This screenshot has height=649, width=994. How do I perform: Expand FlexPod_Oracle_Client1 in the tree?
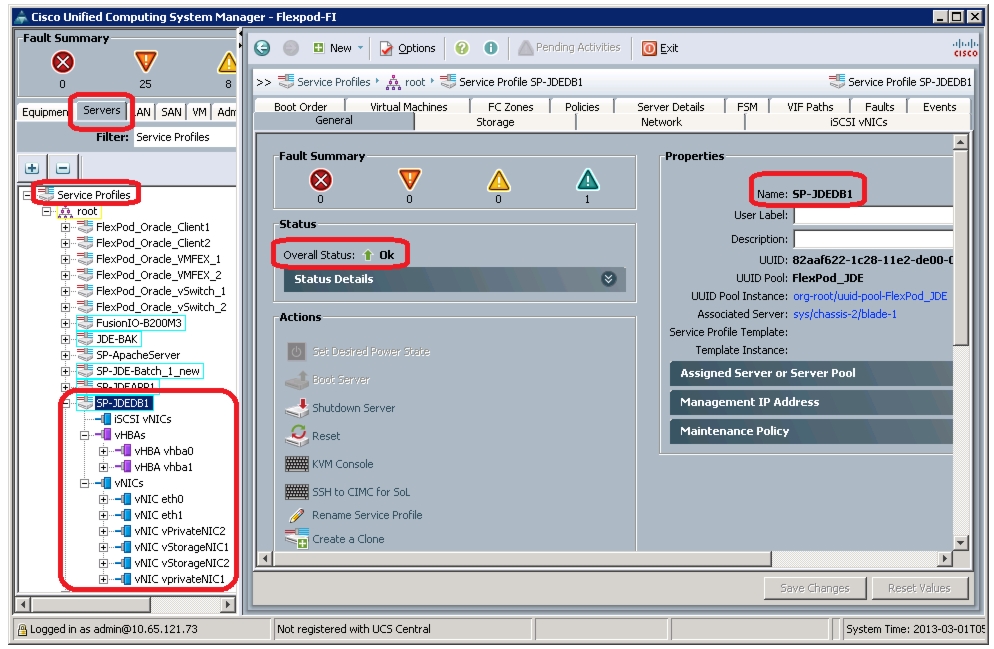pos(65,227)
